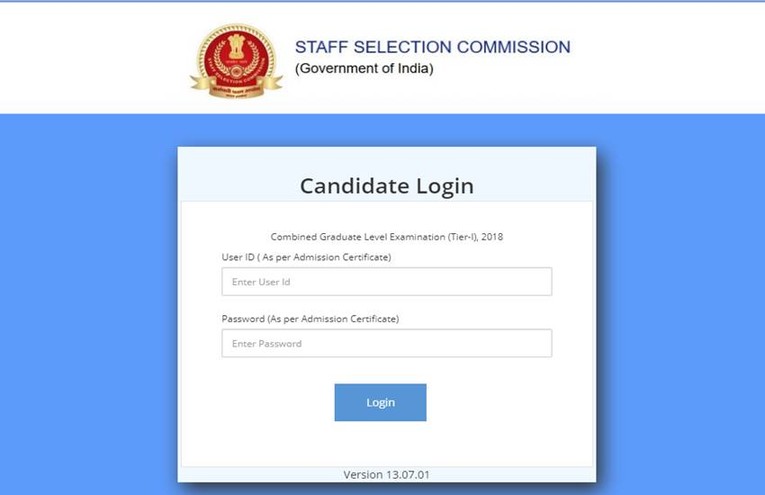This screenshot has height=495, width=765.
Task: Click the User ID field label
Action: click(x=306, y=257)
